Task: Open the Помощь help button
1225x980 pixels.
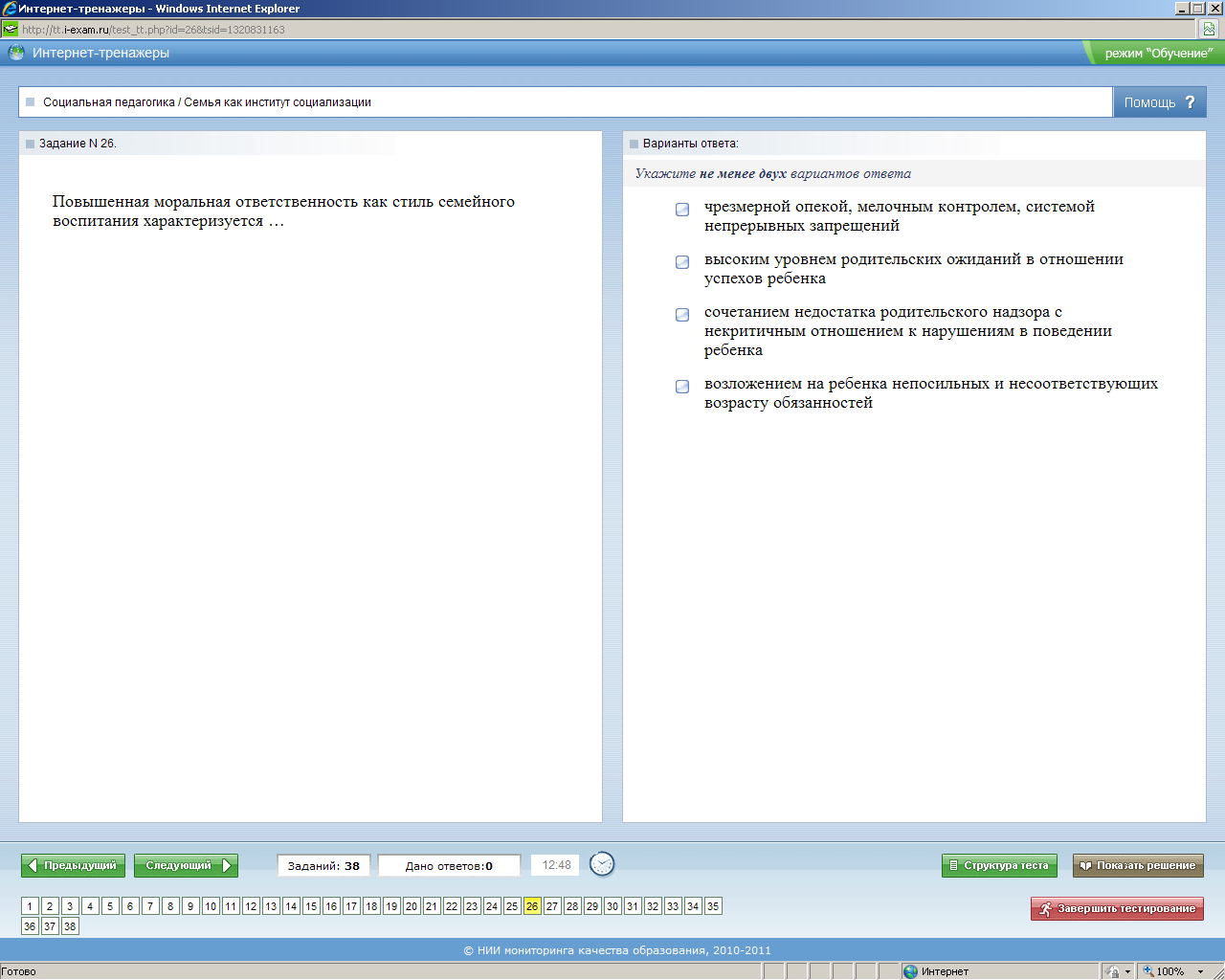Action: (1160, 102)
